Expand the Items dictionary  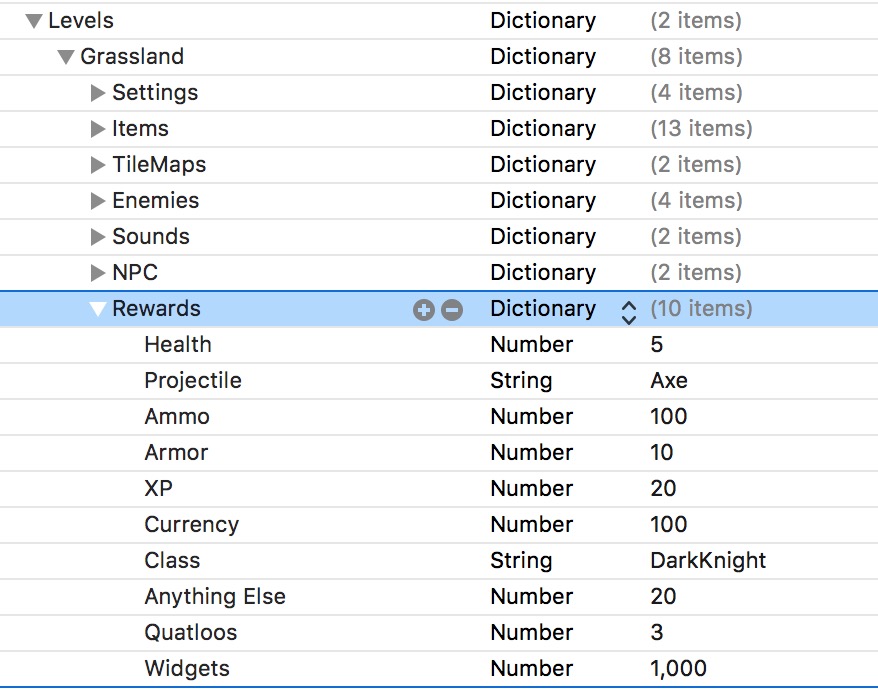tap(98, 129)
